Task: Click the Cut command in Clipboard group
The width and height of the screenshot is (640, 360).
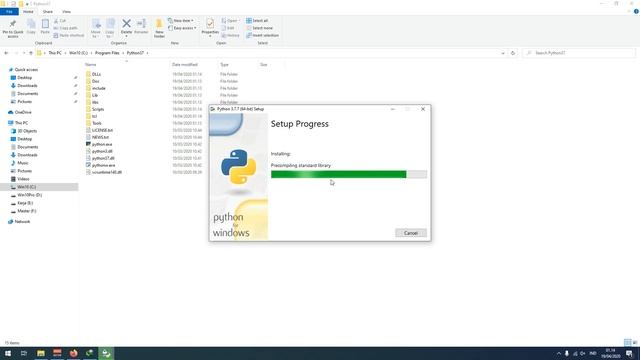Action: tap(60, 20)
